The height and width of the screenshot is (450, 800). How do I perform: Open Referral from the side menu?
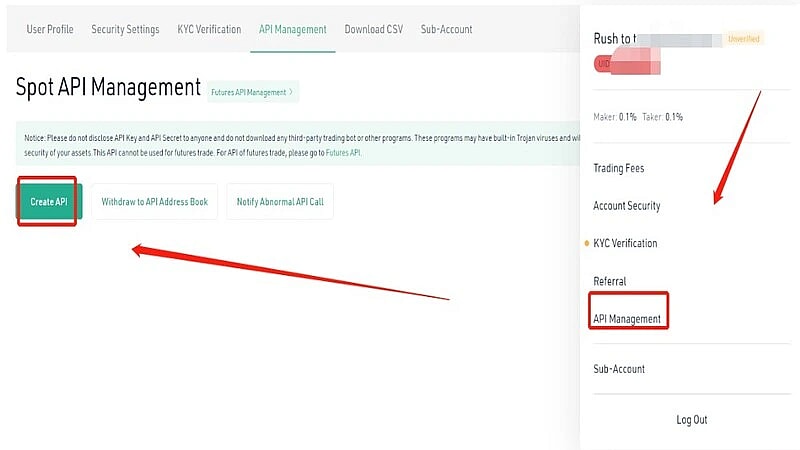click(609, 281)
